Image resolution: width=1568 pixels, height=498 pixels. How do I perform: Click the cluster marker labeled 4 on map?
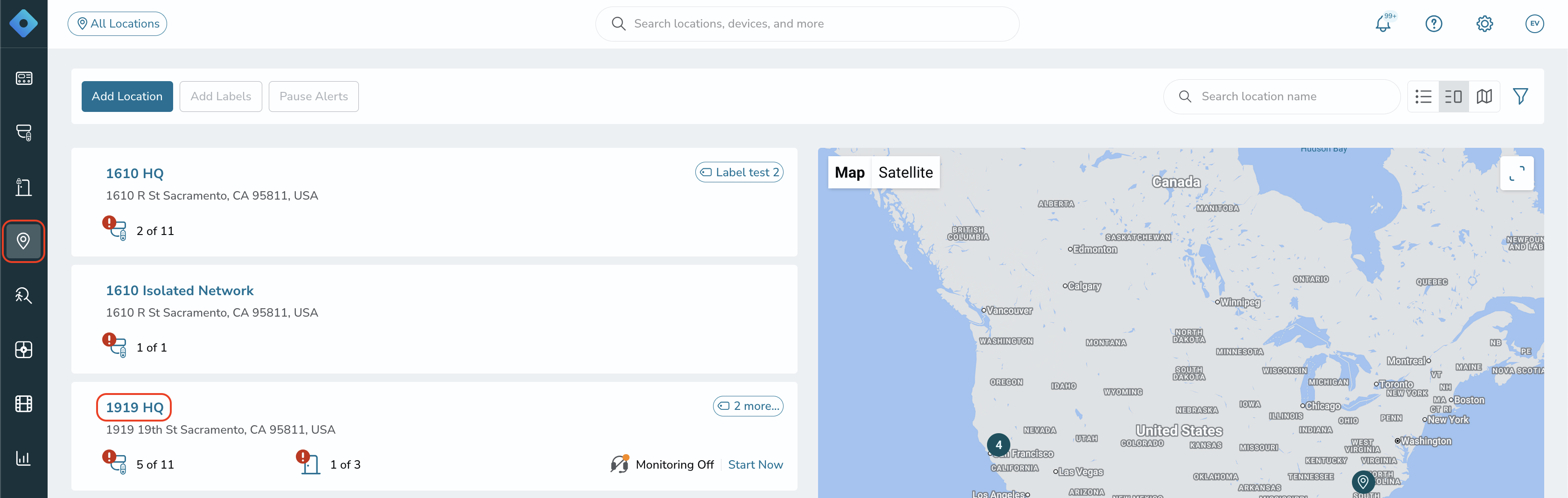[998, 445]
